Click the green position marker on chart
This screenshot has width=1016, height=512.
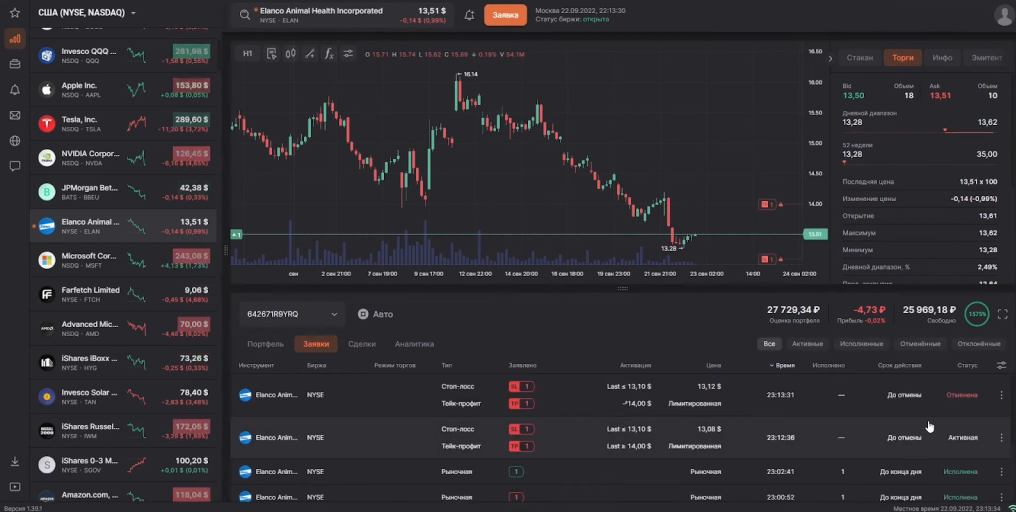coord(237,235)
